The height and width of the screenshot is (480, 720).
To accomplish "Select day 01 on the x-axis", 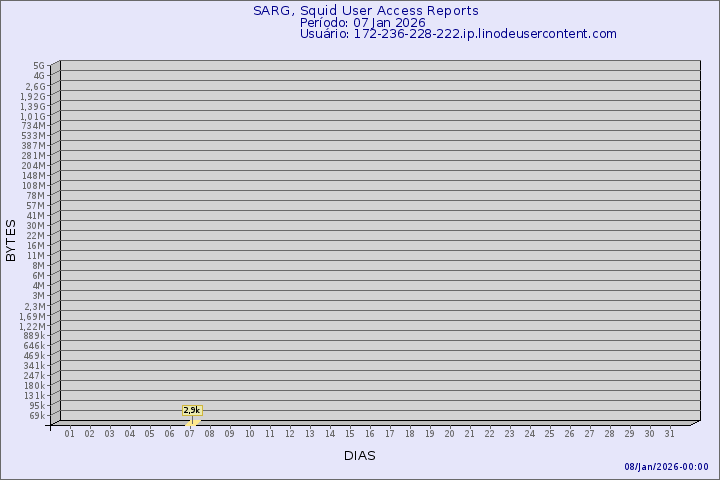I will [69, 433].
